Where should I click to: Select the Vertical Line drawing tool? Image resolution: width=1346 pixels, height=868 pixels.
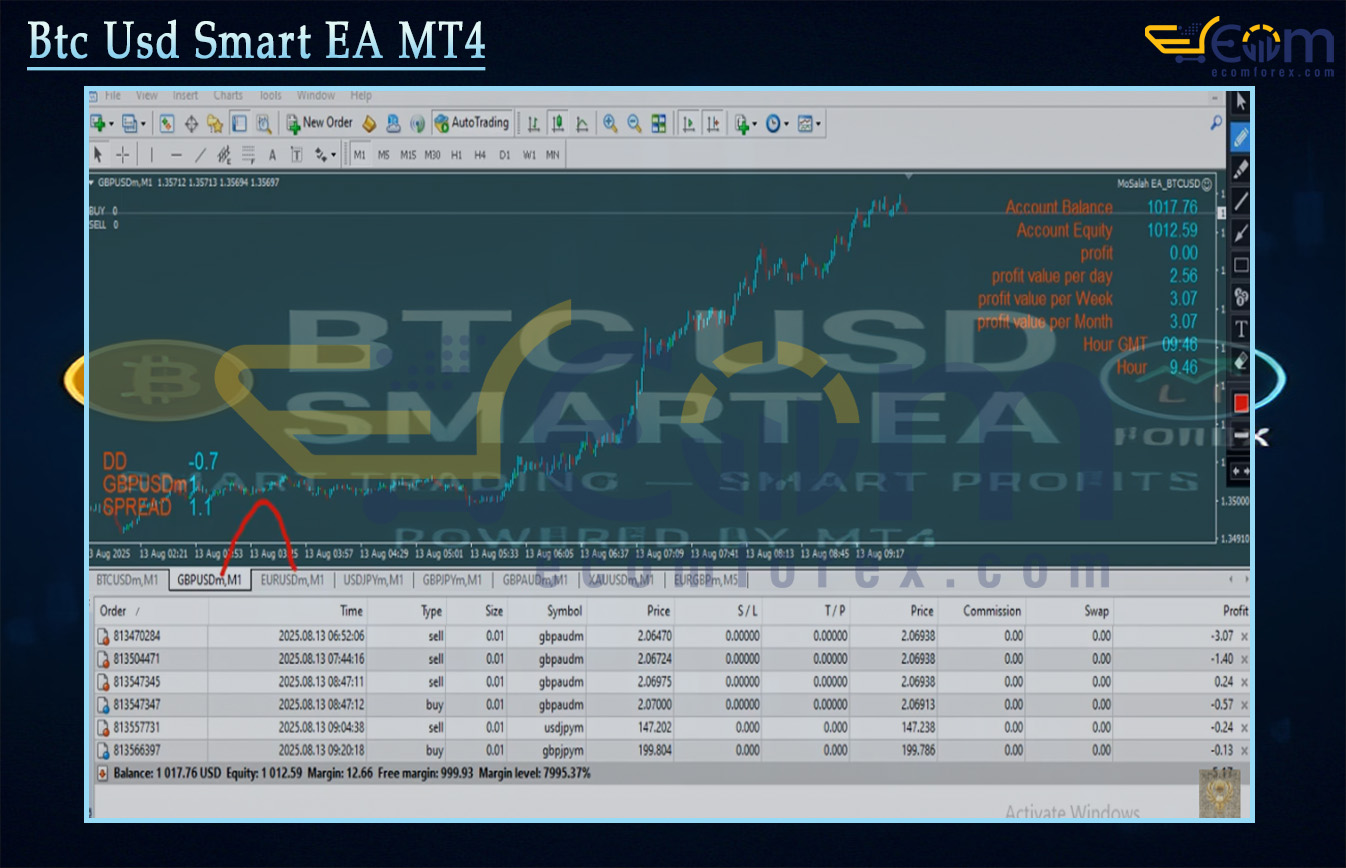pos(152,155)
